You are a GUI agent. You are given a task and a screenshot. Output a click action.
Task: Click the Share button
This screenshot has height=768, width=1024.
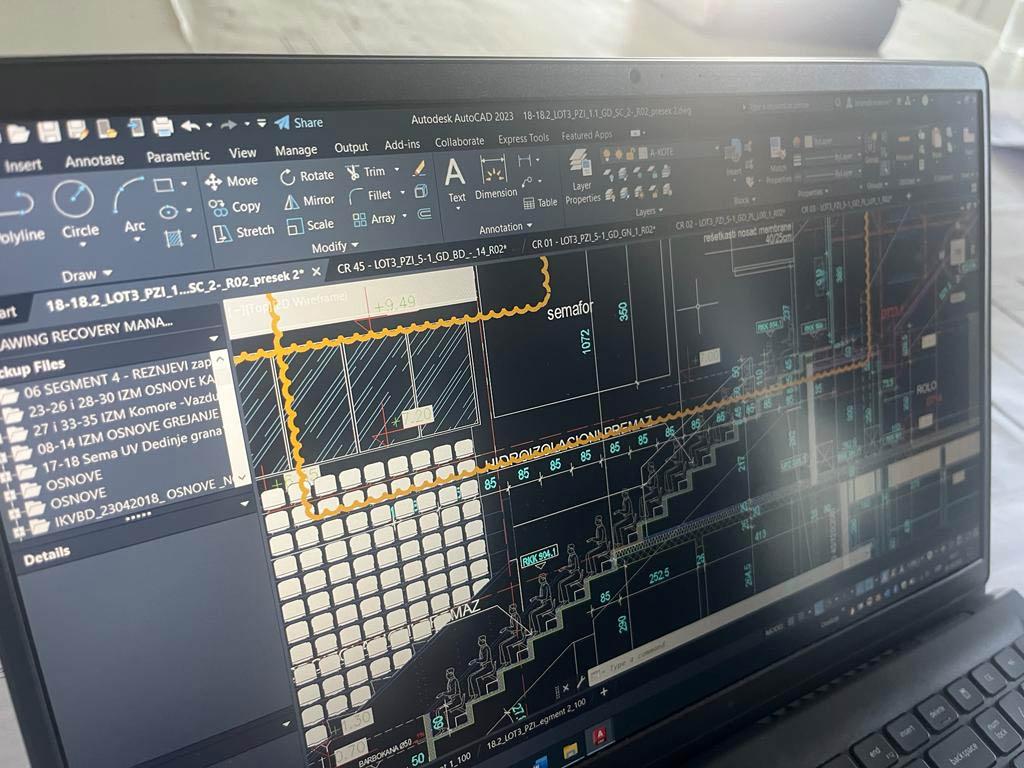point(298,122)
